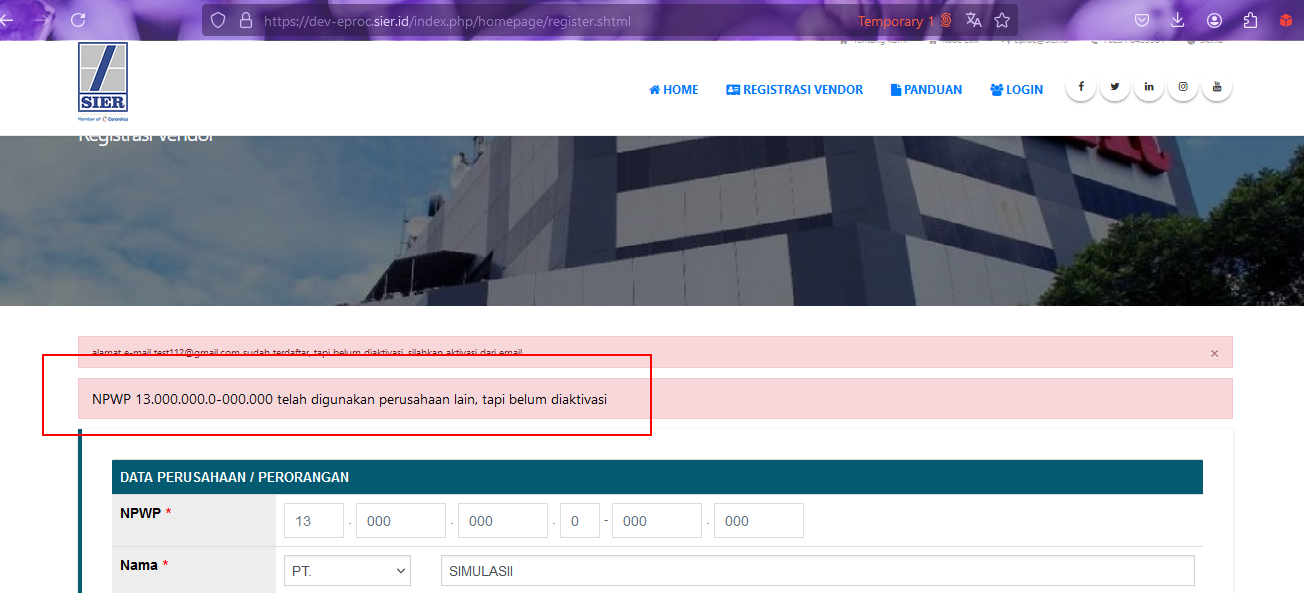The image size is (1304, 593).
Task: Open the LinkedIn social link
Action: (x=1149, y=87)
